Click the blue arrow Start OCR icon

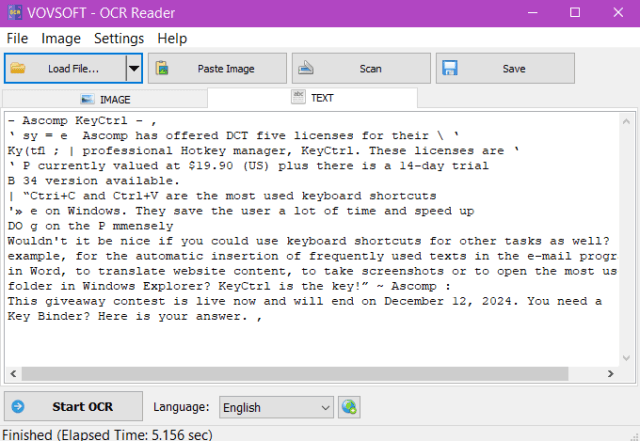point(18,406)
